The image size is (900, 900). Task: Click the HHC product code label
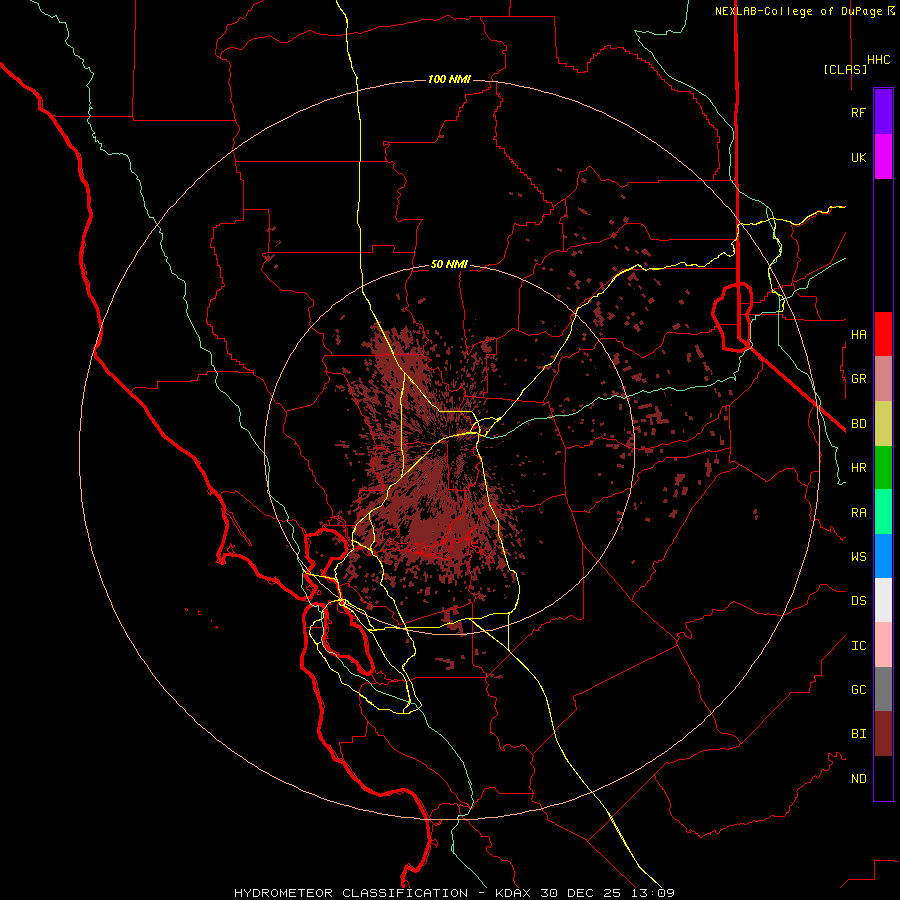coord(878,60)
